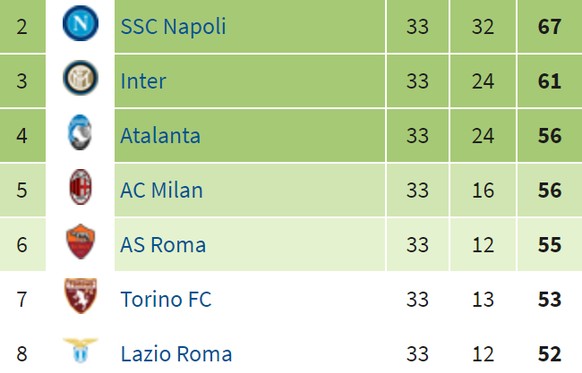Click the AS Roma club crest
The height and width of the screenshot is (373, 582).
point(81,241)
